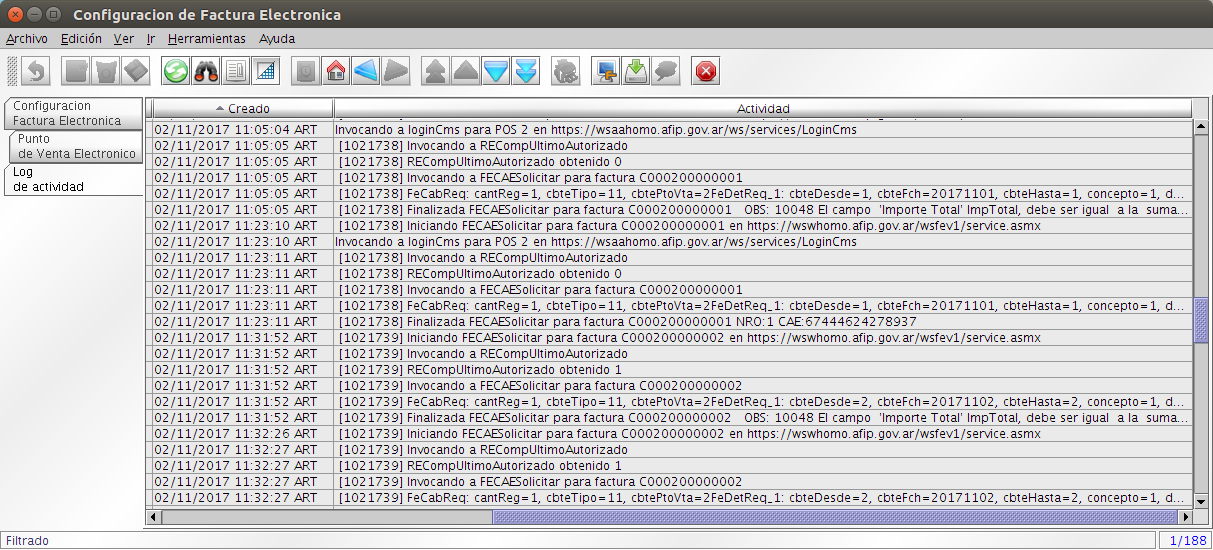Click the 1/188 record counter
The width and height of the screenshot is (1213, 550).
(x=1186, y=540)
